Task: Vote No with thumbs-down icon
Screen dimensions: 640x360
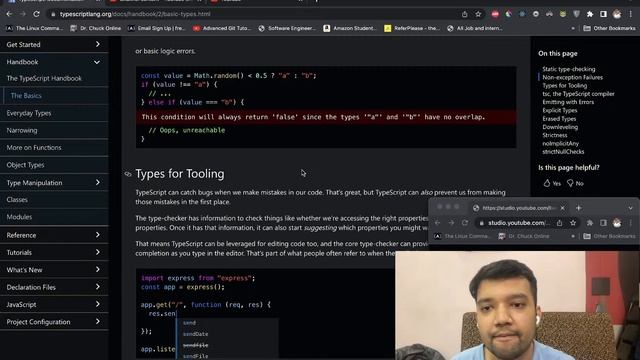Action: tap(570, 183)
